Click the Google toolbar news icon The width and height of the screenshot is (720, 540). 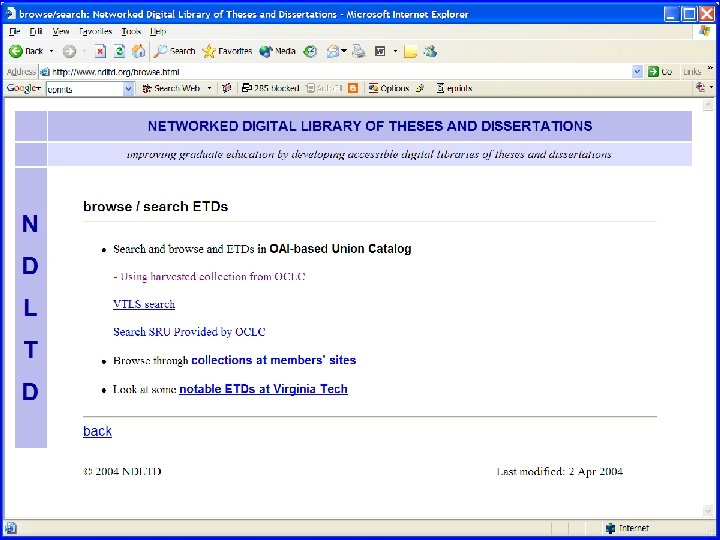(226, 88)
